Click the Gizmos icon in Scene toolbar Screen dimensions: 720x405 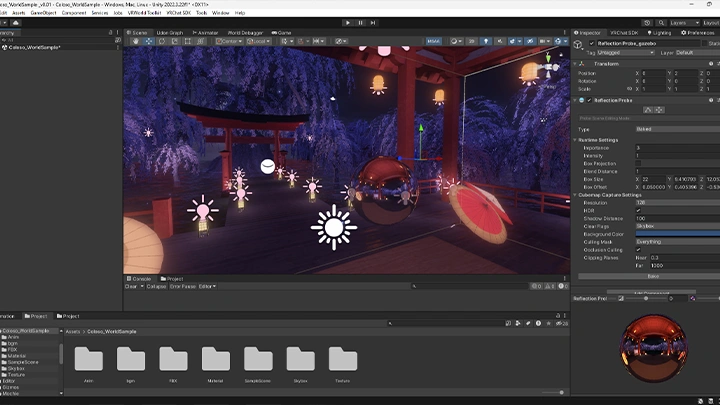click(557, 41)
